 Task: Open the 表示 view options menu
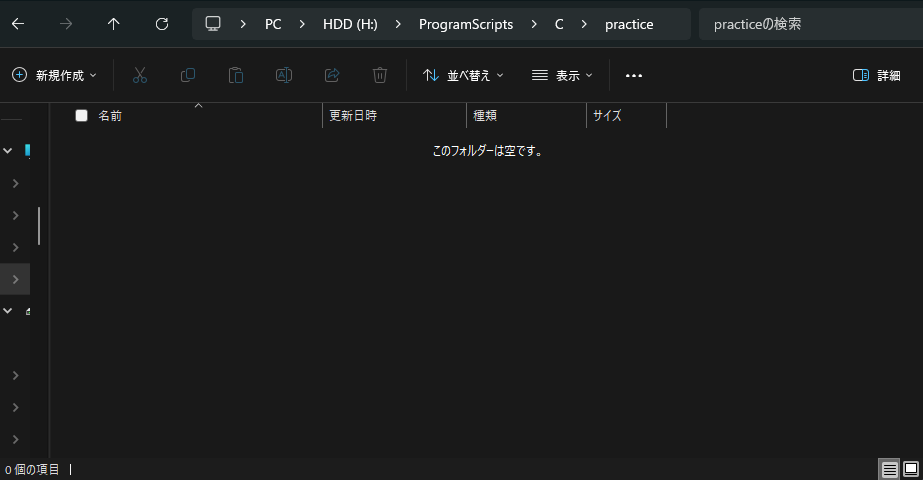(562, 75)
